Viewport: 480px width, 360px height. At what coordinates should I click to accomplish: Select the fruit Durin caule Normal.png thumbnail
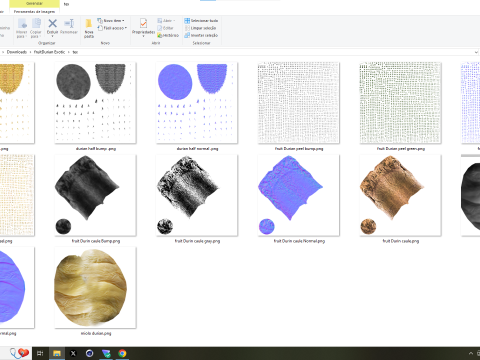(299, 199)
